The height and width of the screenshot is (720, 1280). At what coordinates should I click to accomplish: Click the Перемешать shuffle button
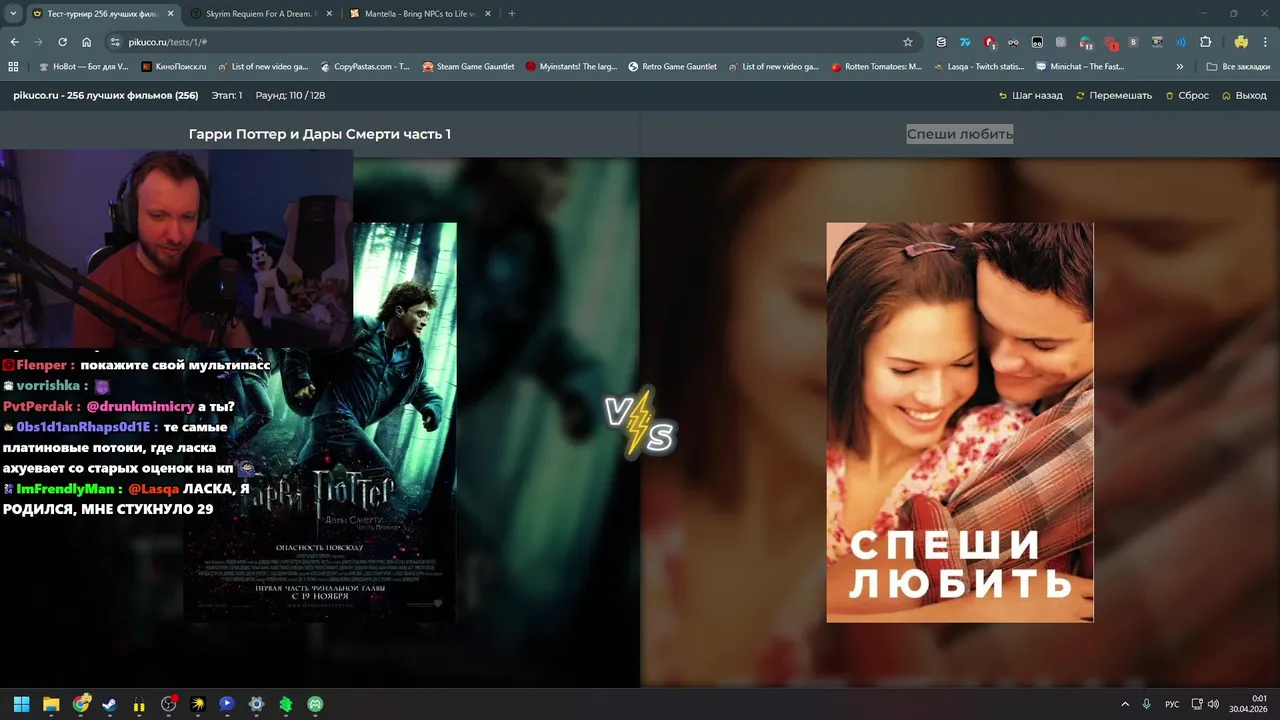tap(1114, 96)
